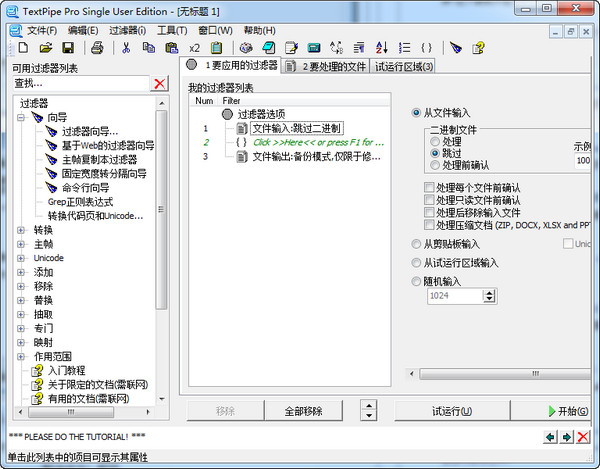Switch to the 2 要处理的文件 tab
This screenshot has height=469, width=600.
click(326, 67)
